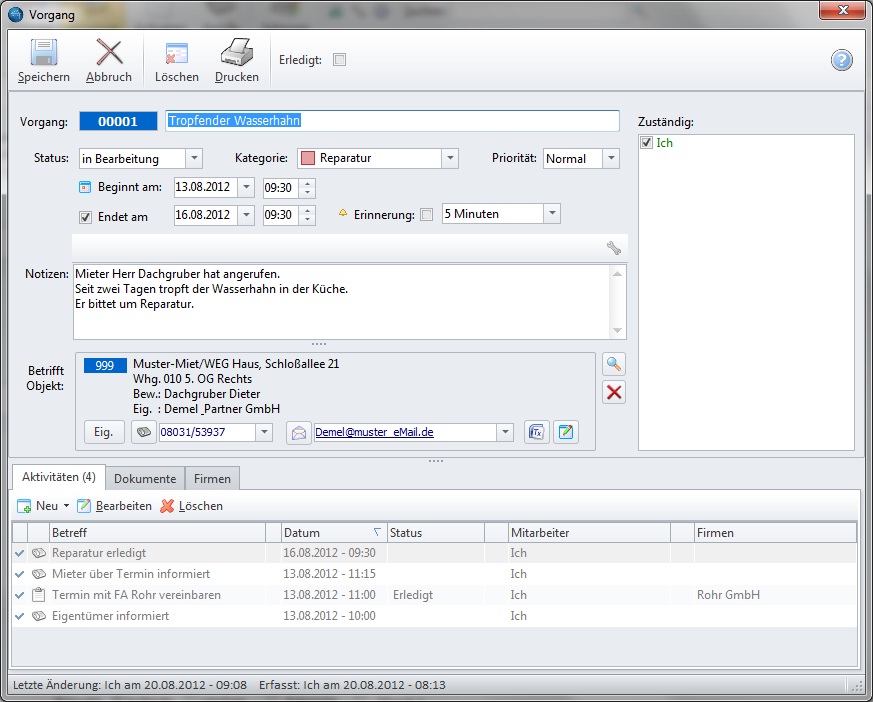Click the Endet am time stepper
Image resolution: width=873 pixels, height=702 pixels.
pos(307,214)
